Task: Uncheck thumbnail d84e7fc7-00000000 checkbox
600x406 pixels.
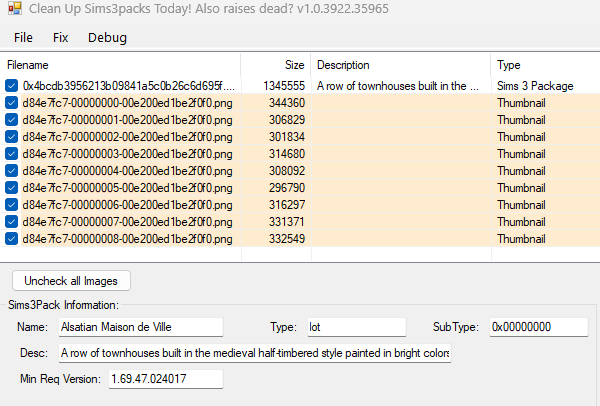Action: (x=12, y=103)
